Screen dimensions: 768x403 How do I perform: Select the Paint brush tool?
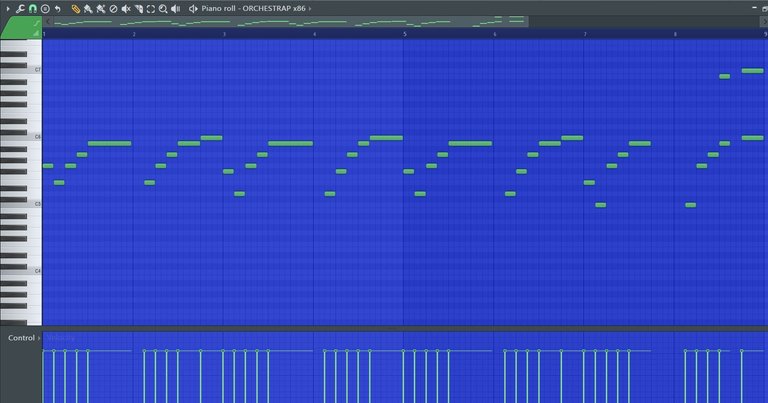88,8
